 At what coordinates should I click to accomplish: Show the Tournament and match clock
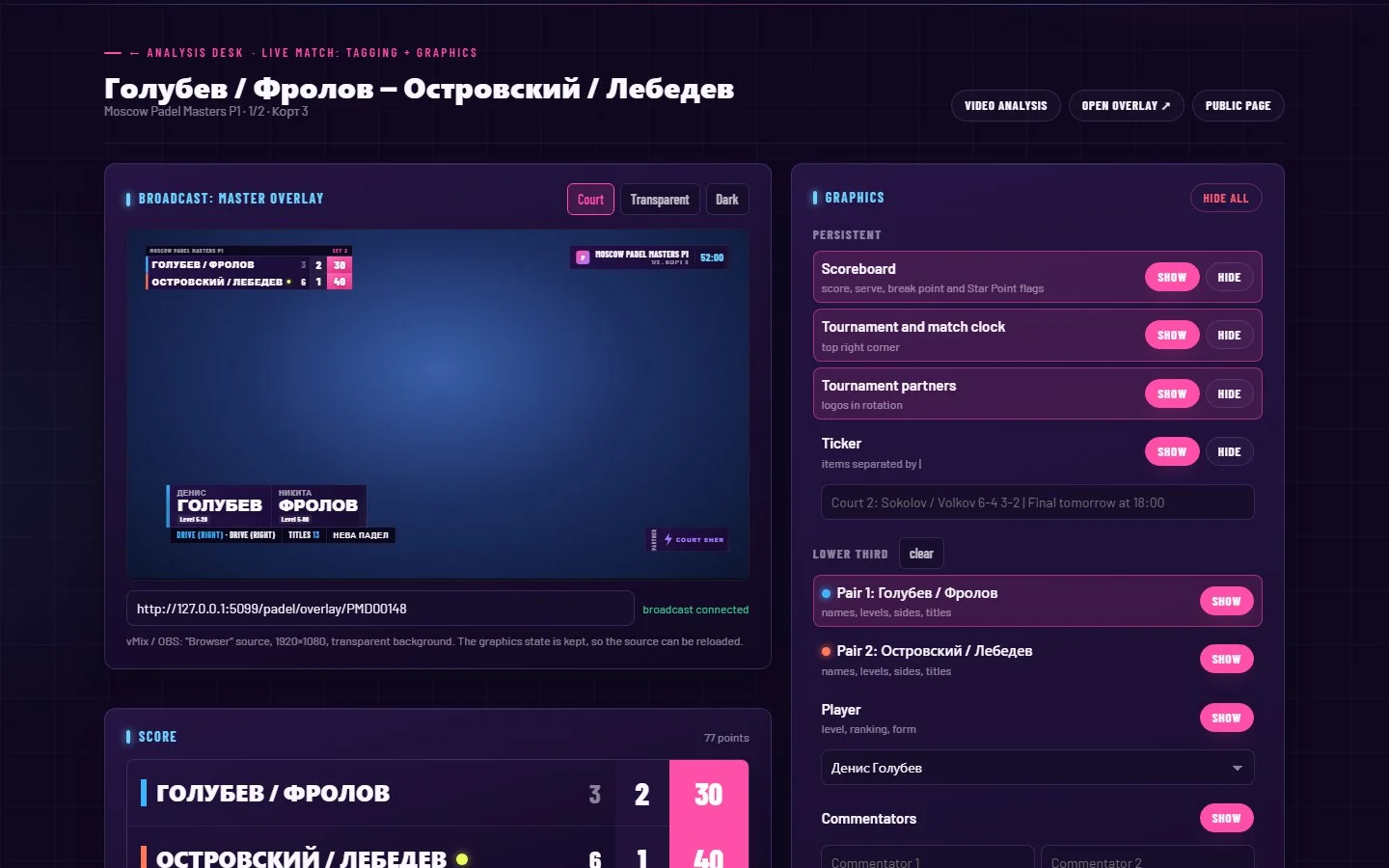(x=1172, y=335)
